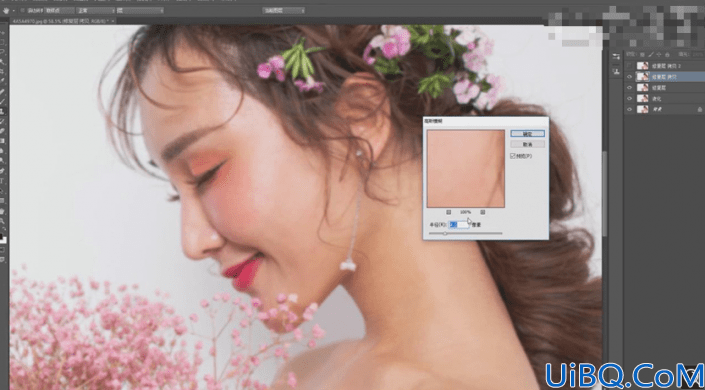This screenshot has width=705, height=390.
Task: Show the hidden 修复层 拷贝 2 layer
Action: pos(629,66)
